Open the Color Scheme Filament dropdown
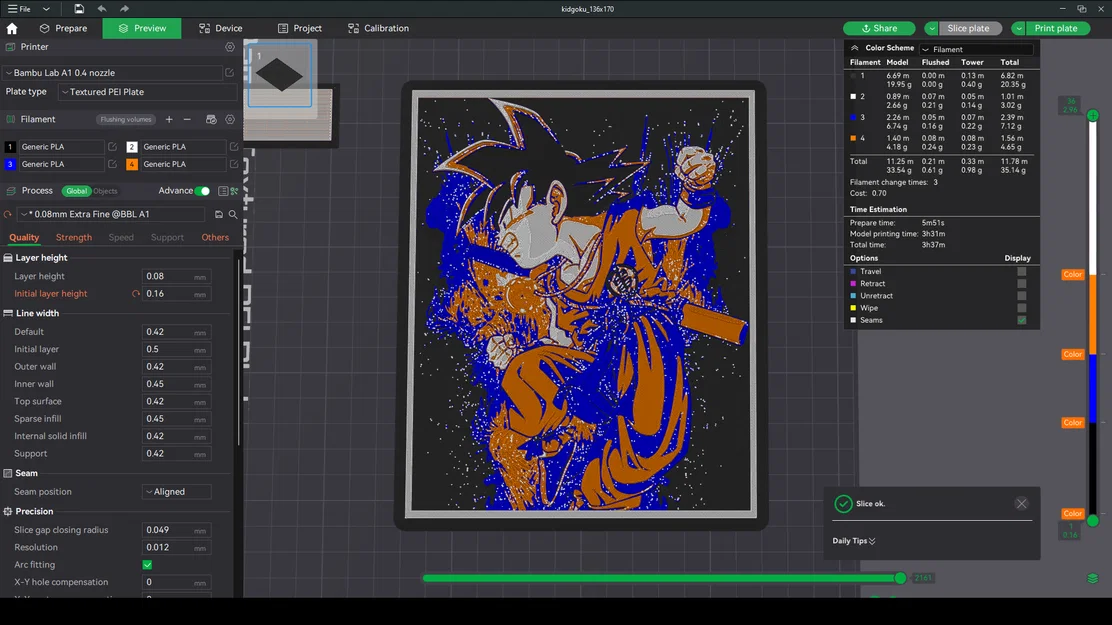 976,49
